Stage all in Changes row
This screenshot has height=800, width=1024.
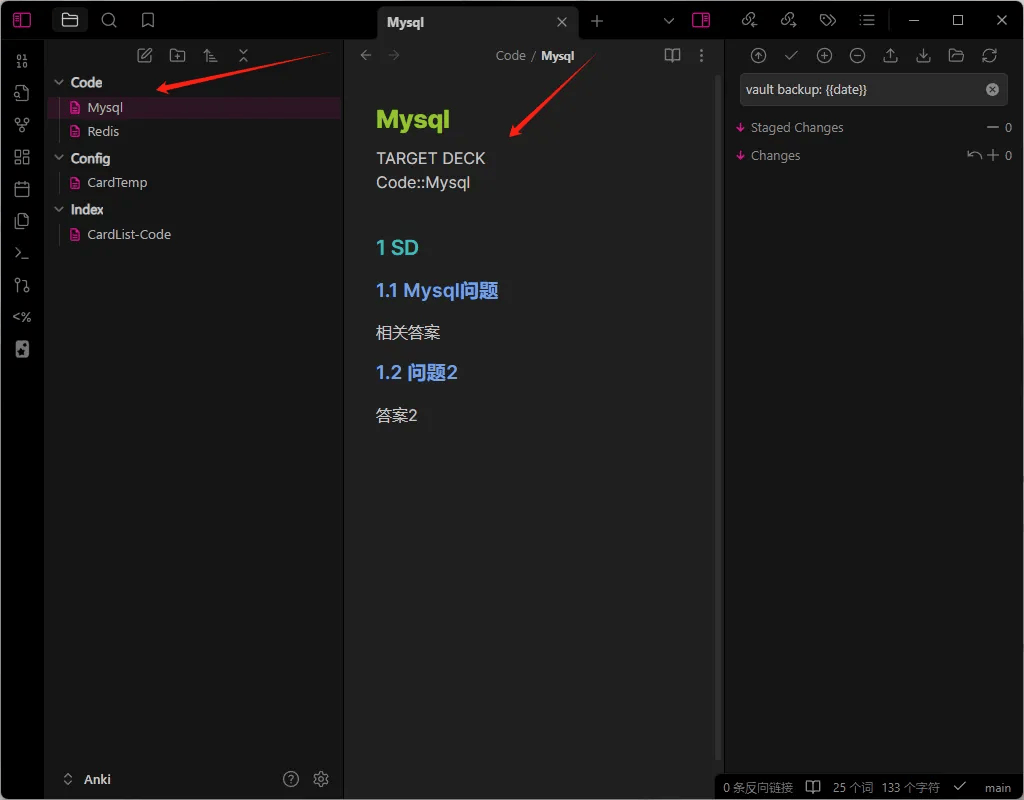(993, 155)
